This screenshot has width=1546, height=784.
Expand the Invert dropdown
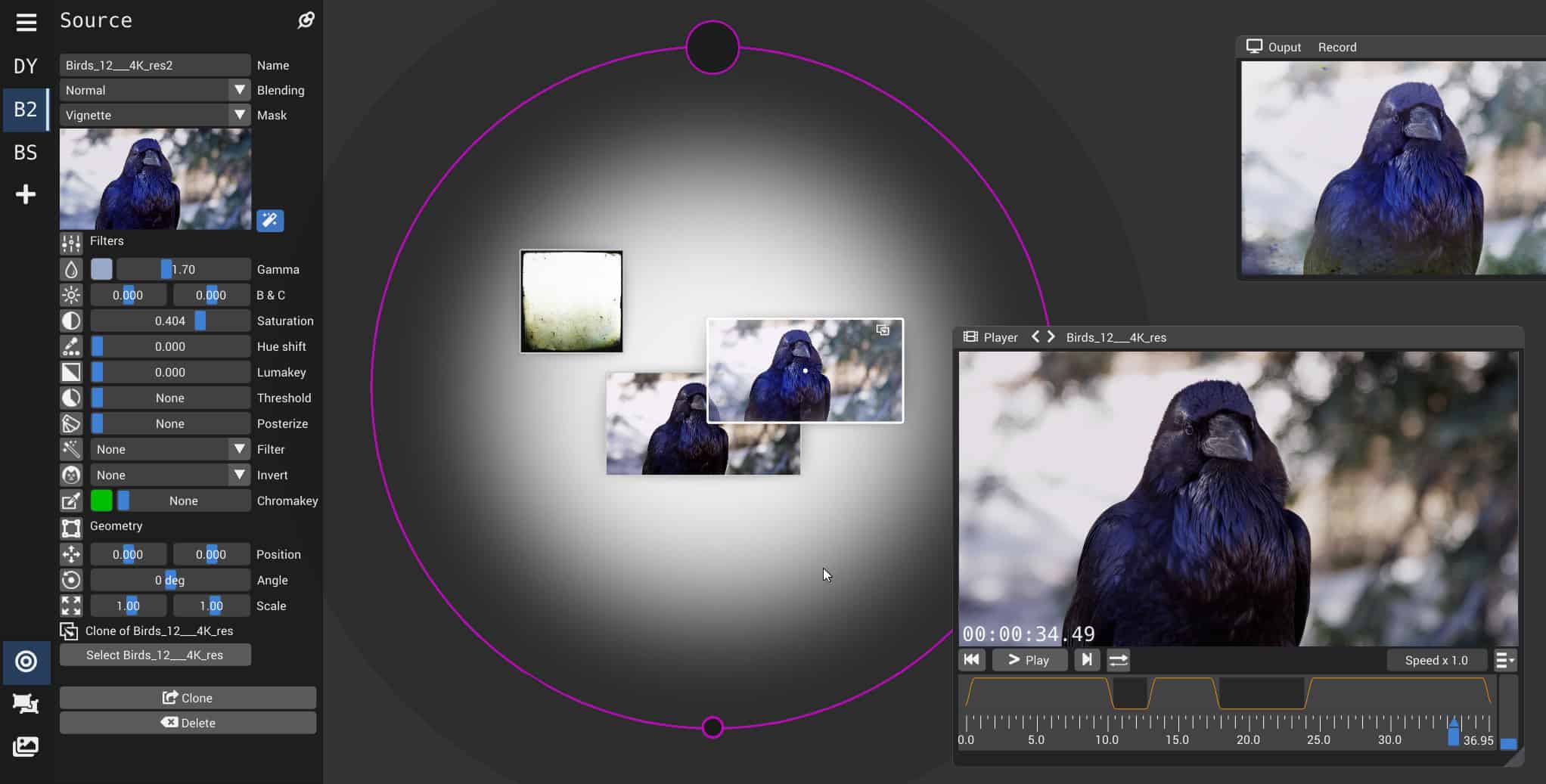click(x=170, y=475)
